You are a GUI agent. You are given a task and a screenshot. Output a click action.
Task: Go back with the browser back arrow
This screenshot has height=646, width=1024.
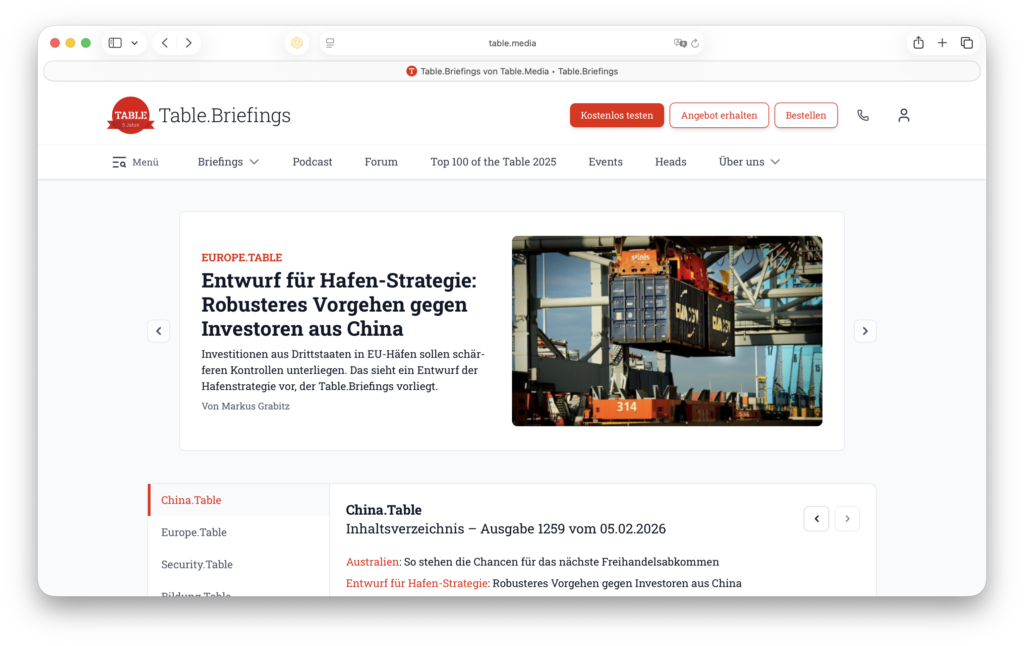[x=164, y=42]
